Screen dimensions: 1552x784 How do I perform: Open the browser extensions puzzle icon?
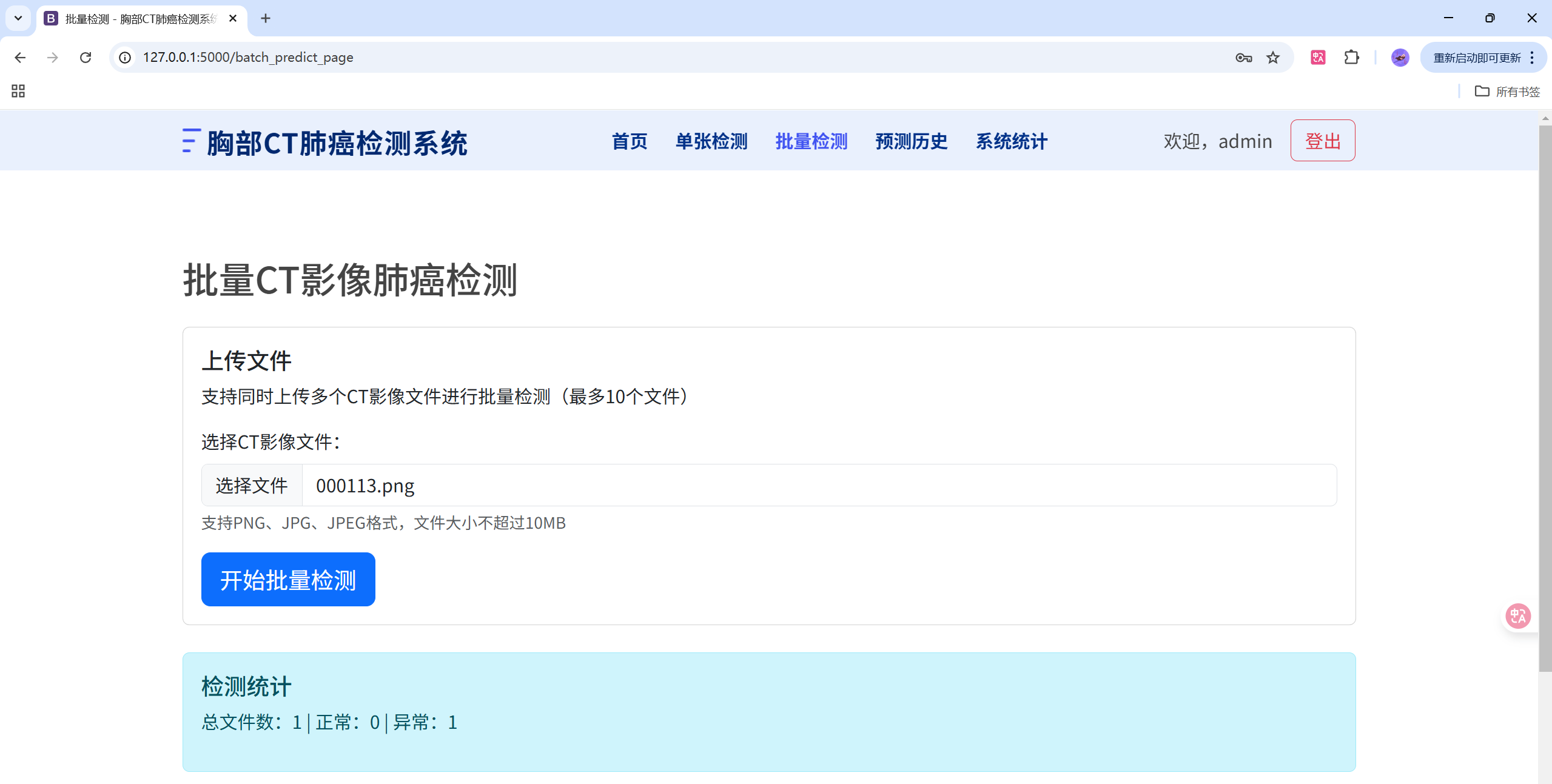coord(1351,58)
